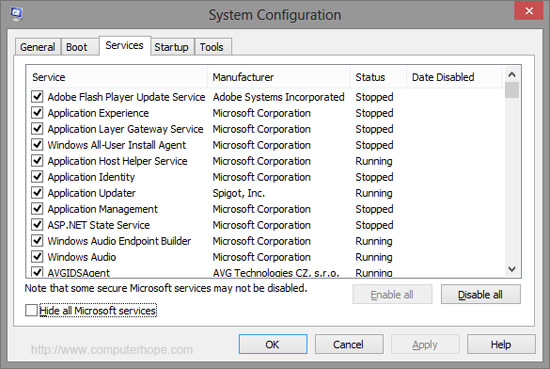Image resolution: width=550 pixels, height=369 pixels.
Task: Close the System Configuration window
Action: click(529, 11)
